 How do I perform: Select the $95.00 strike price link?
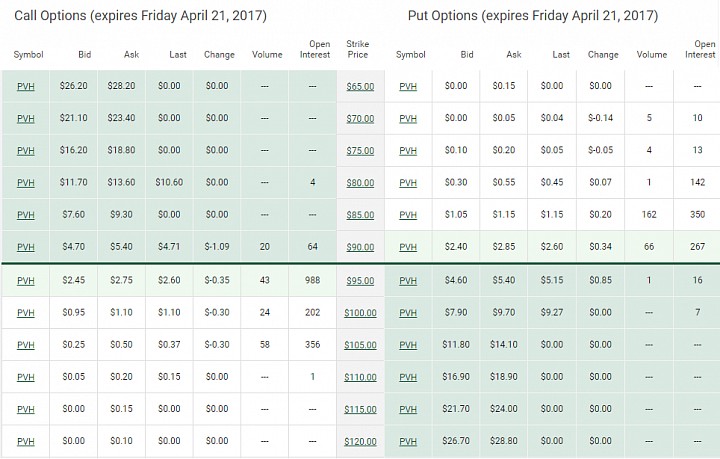click(360, 280)
